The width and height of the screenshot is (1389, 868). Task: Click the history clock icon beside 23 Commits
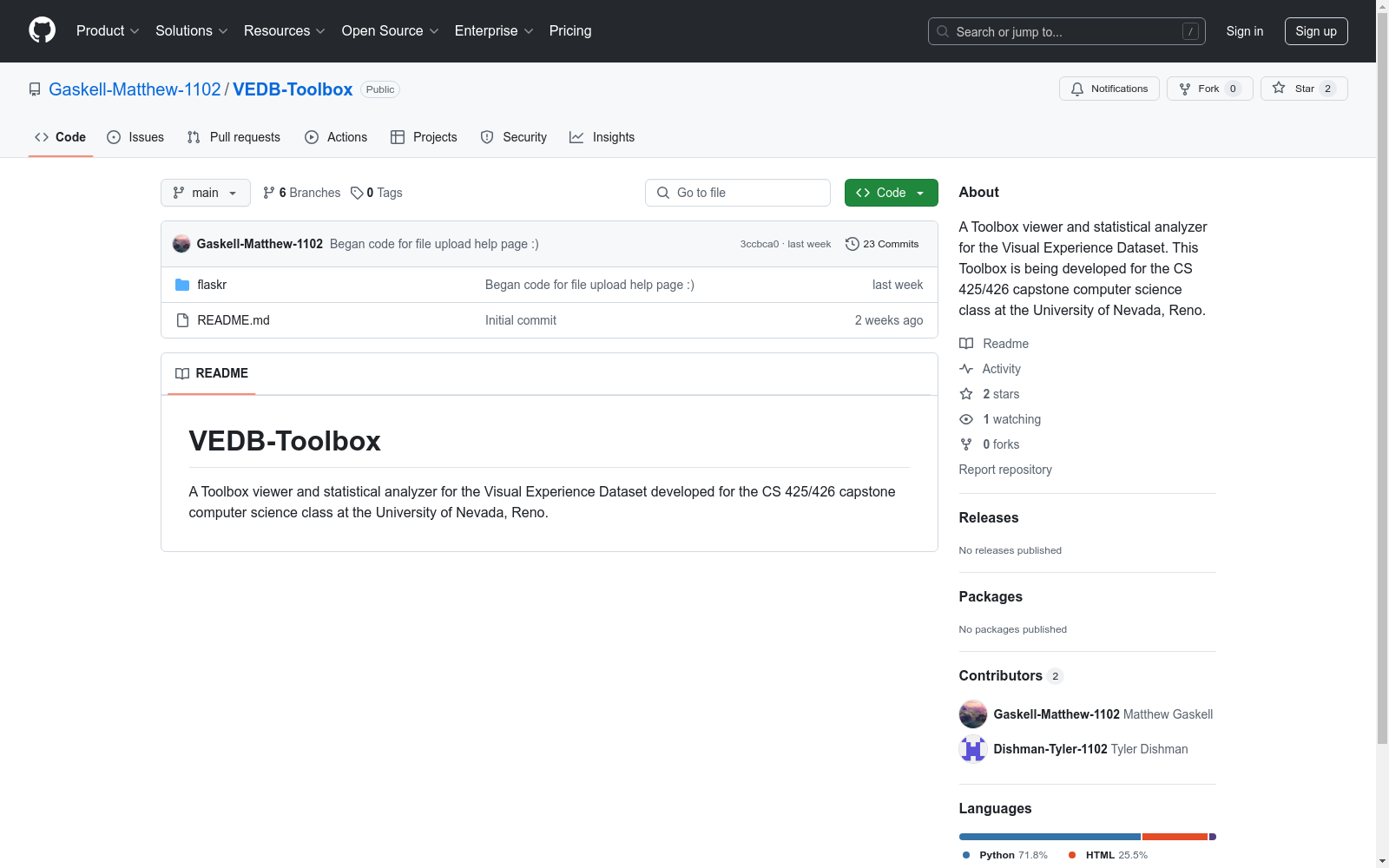(852, 244)
